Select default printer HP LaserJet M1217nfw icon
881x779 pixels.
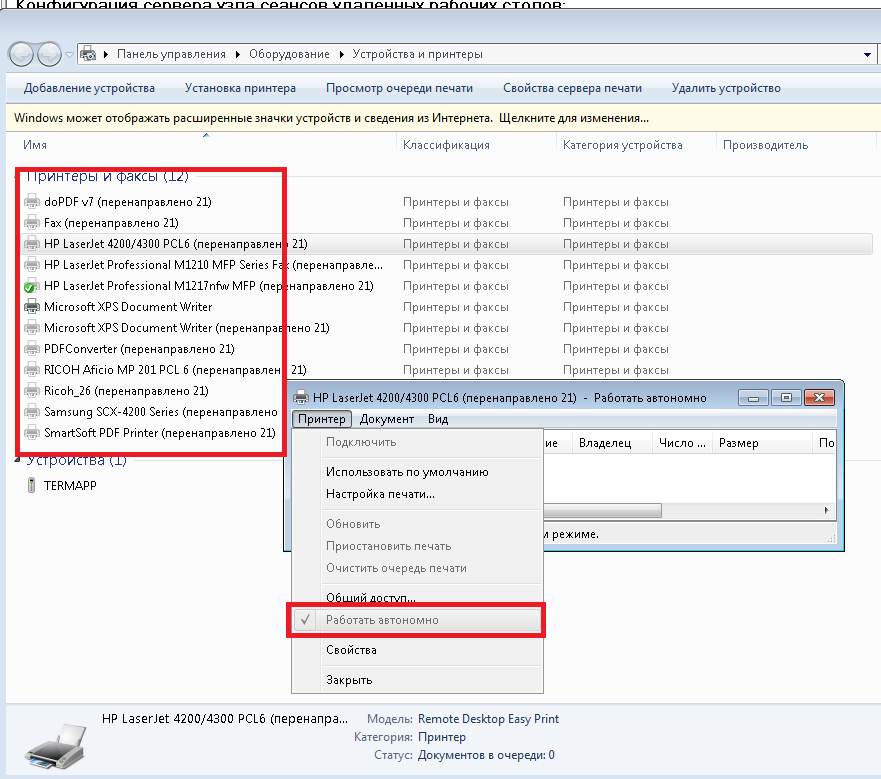click(32, 286)
